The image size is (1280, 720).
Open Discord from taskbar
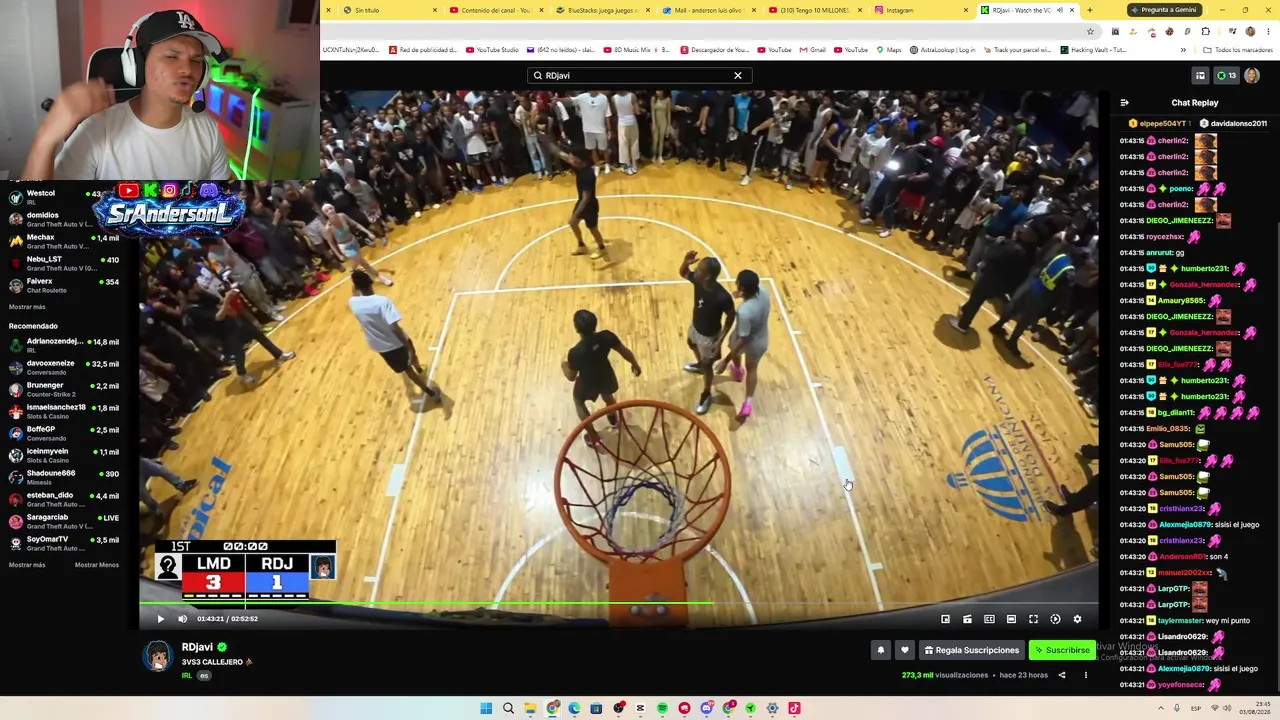706,708
